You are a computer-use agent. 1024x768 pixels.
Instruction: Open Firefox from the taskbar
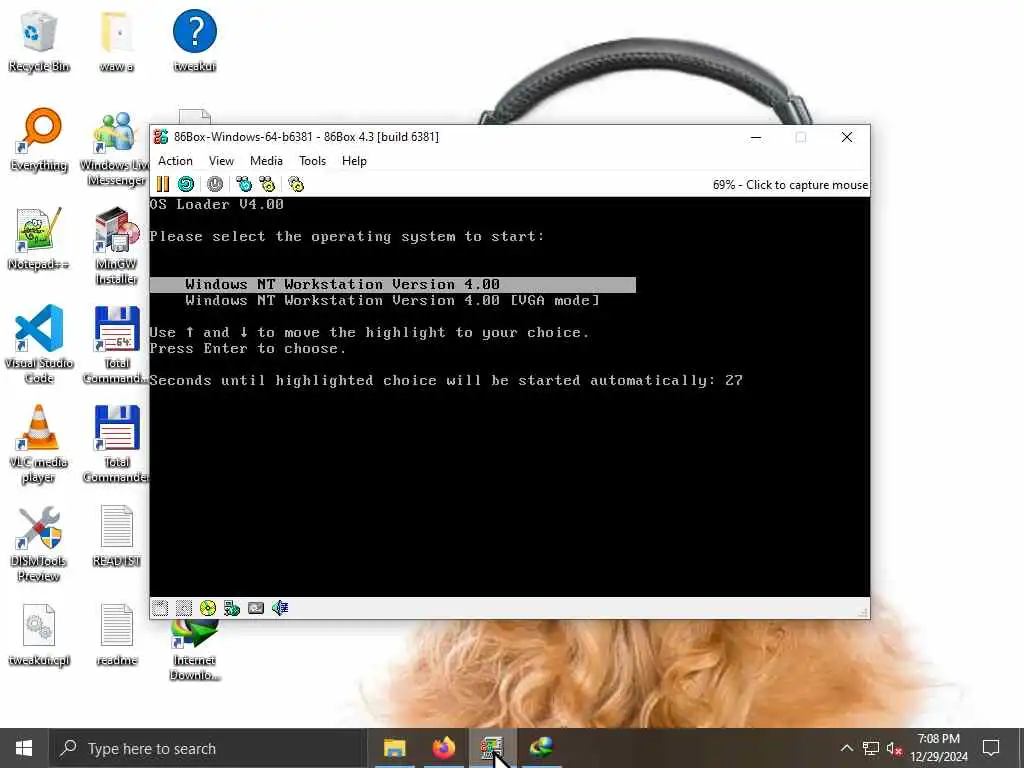(443, 748)
